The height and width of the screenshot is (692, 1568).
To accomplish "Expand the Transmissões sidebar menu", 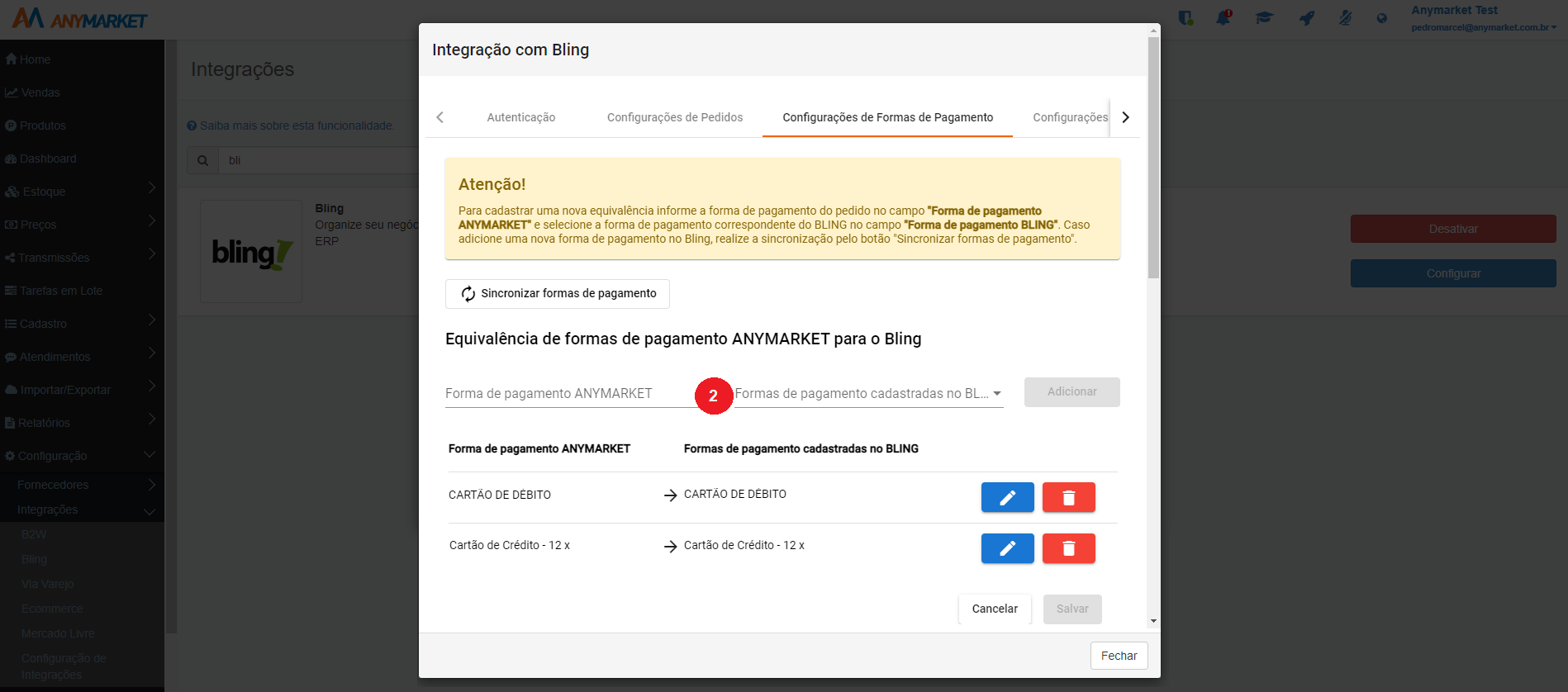I will [x=82, y=258].
